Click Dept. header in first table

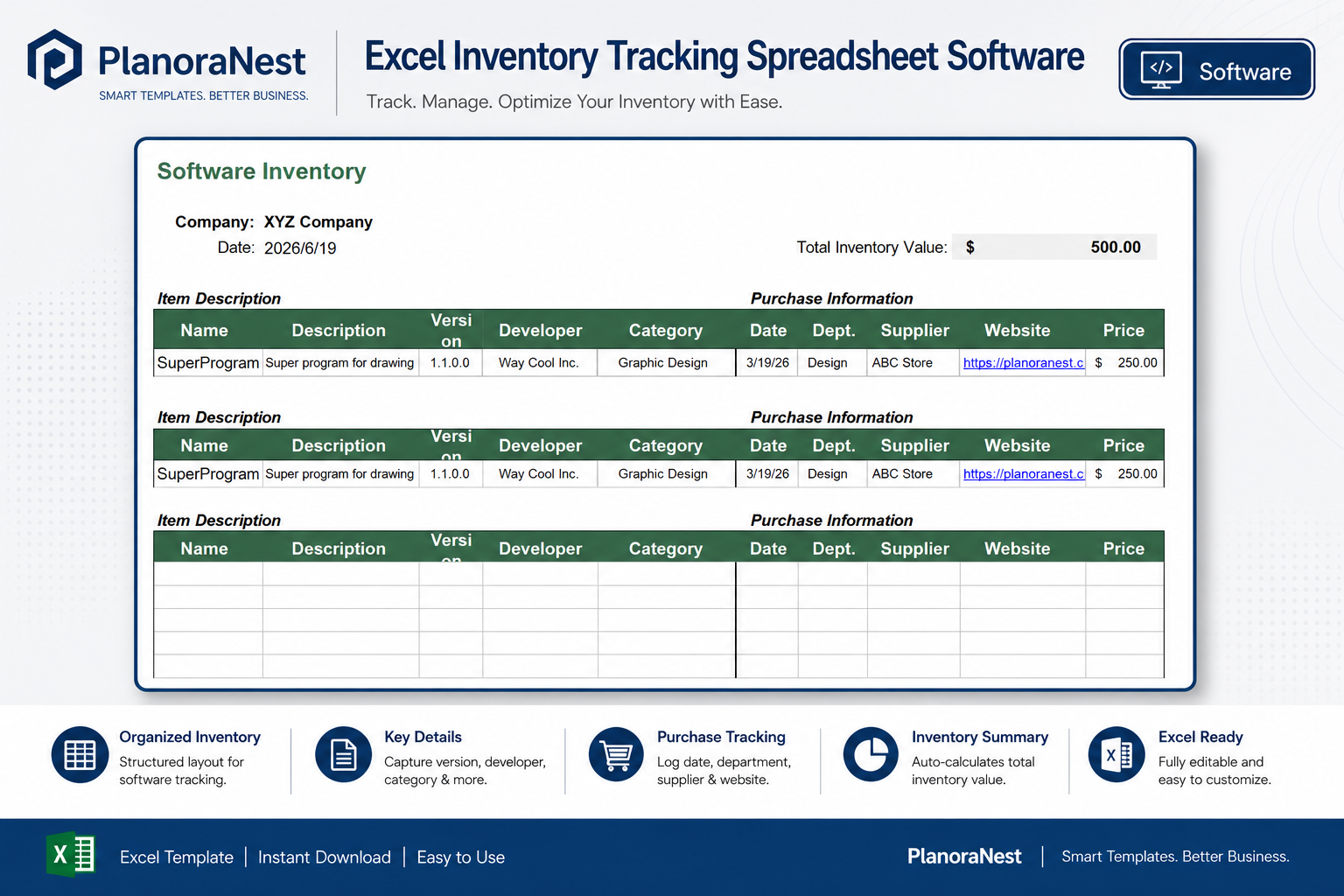834,330
